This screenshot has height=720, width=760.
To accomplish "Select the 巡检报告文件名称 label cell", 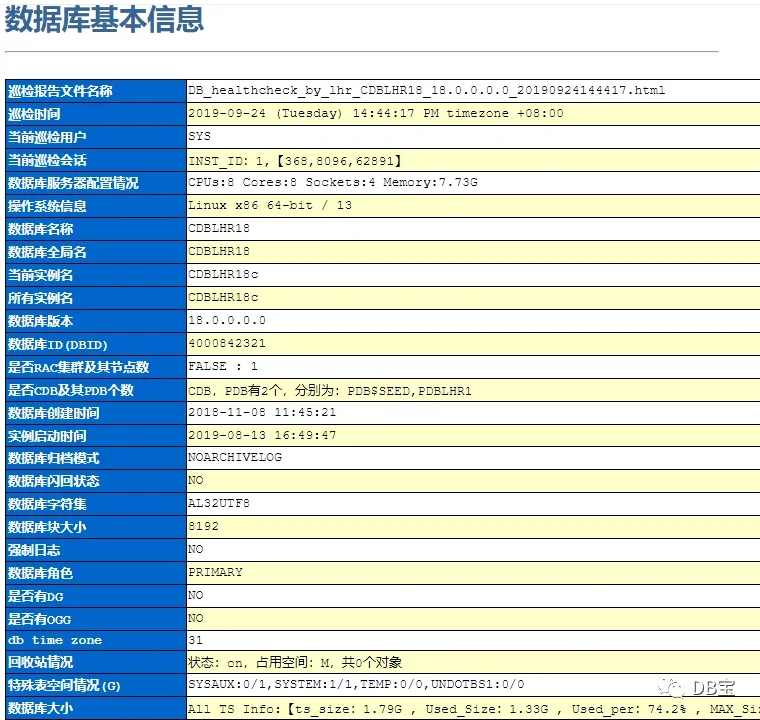I will coord(96,91).
